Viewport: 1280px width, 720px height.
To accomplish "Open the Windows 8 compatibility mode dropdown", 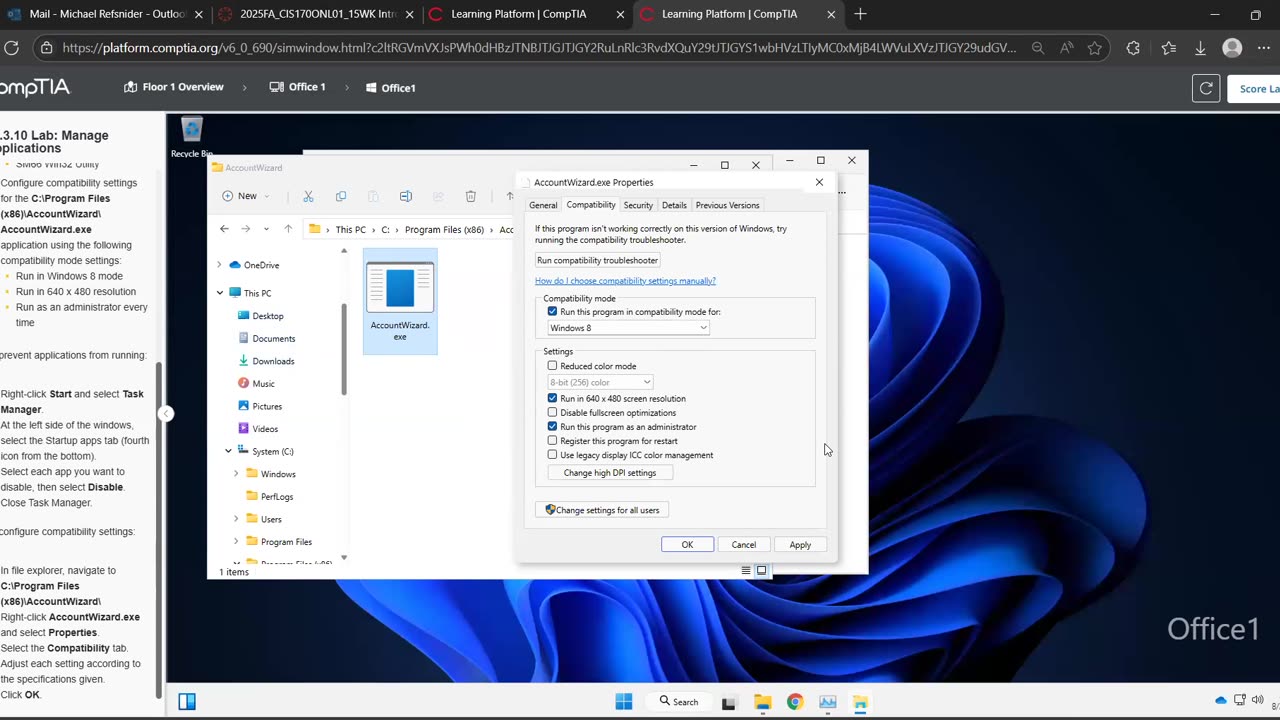I will click(x=628, y=328).
